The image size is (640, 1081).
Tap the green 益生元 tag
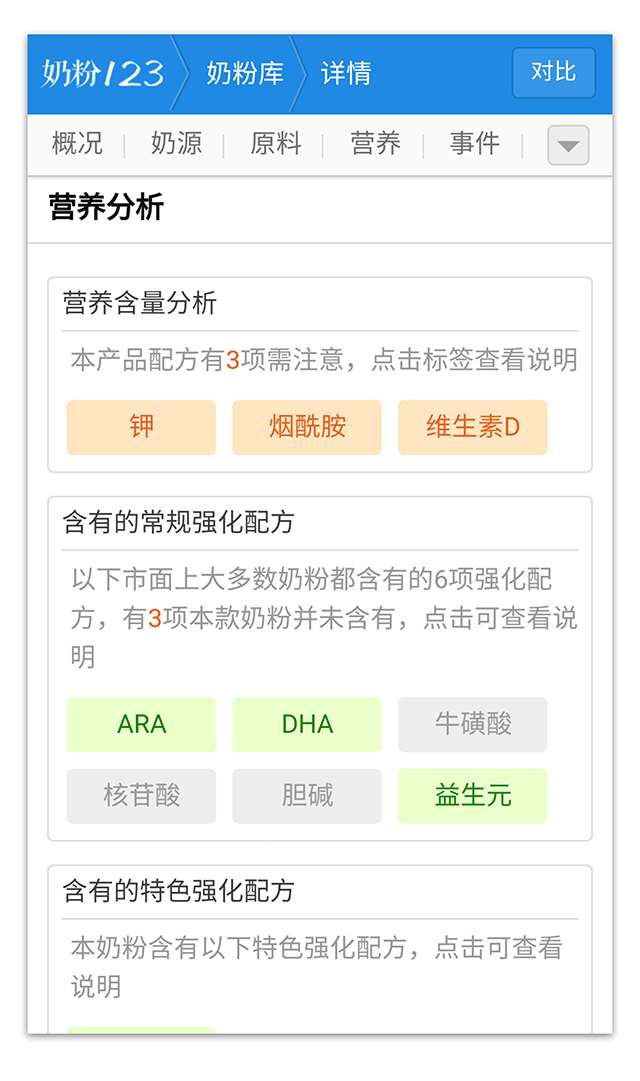pyautogui.click(x=472, y=796)
